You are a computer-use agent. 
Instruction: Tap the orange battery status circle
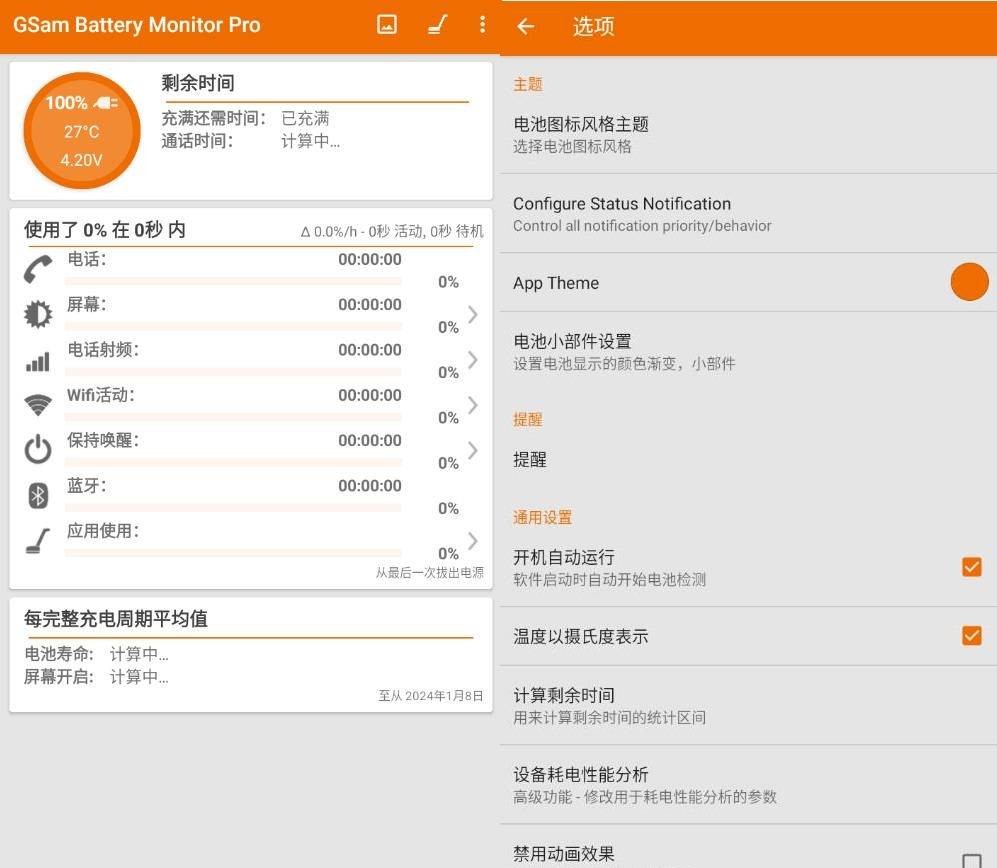click(x=82, y=131)
